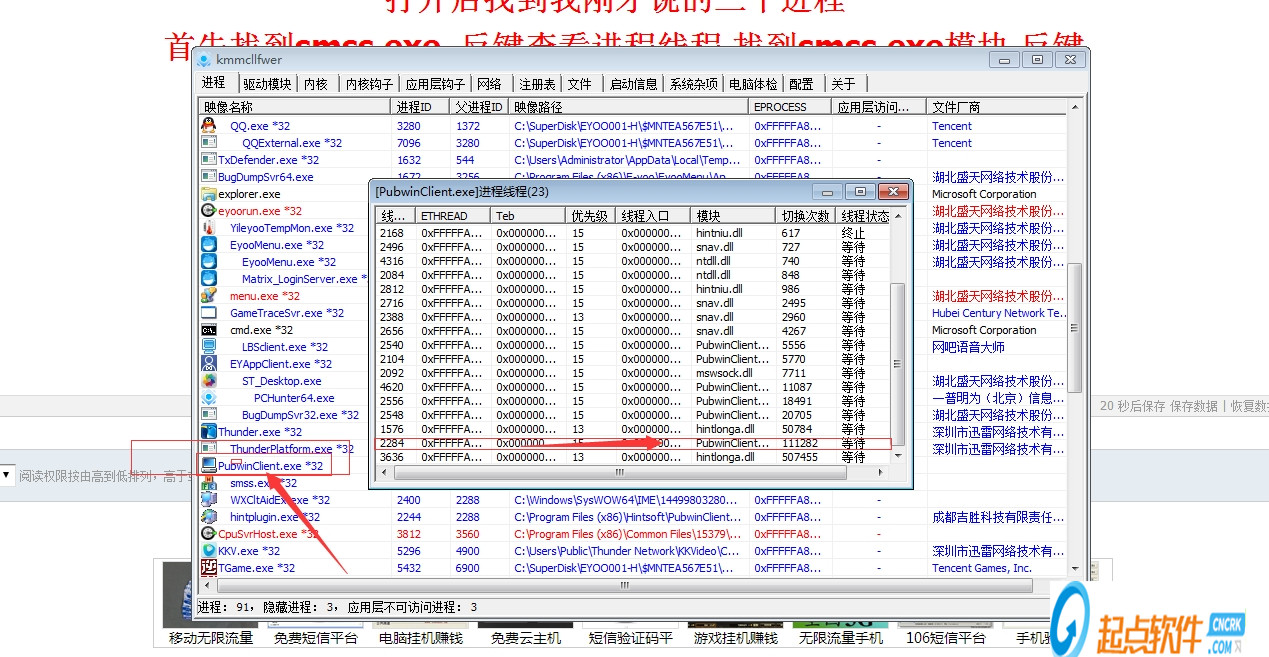Sort by 父进程ID column header

coord(478,107)
